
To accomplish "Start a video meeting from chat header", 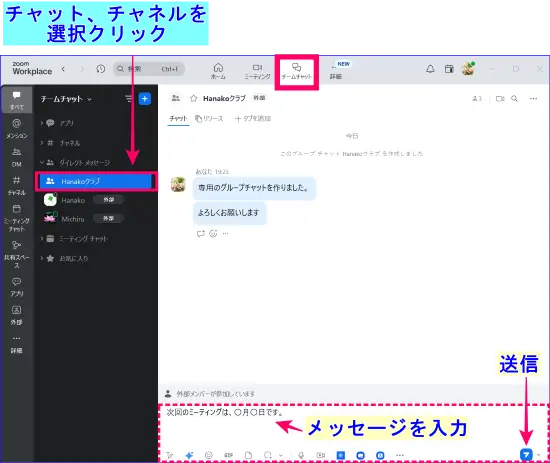I will (500, 99).
